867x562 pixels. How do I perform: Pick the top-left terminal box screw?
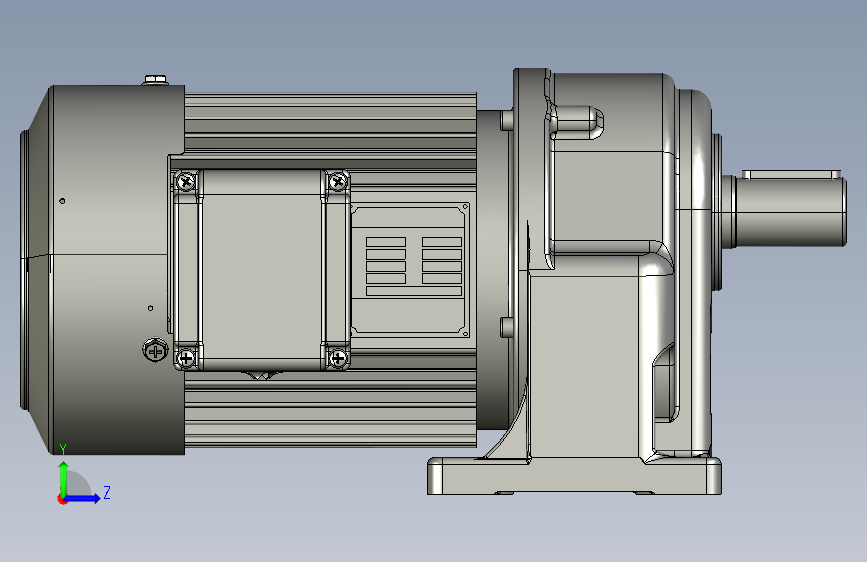coord(186,181)
